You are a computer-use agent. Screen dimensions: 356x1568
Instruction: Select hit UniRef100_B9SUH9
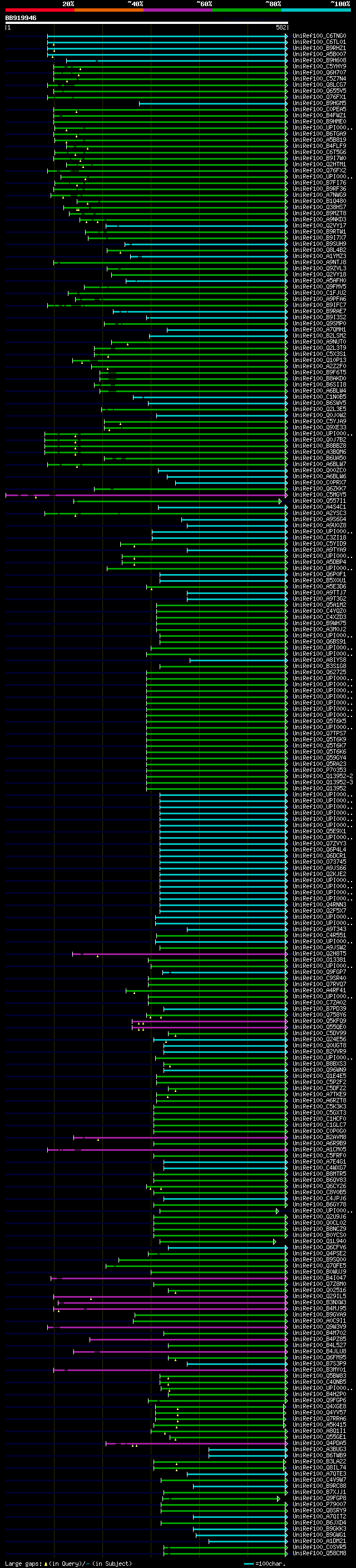click(x=319, y=244)
